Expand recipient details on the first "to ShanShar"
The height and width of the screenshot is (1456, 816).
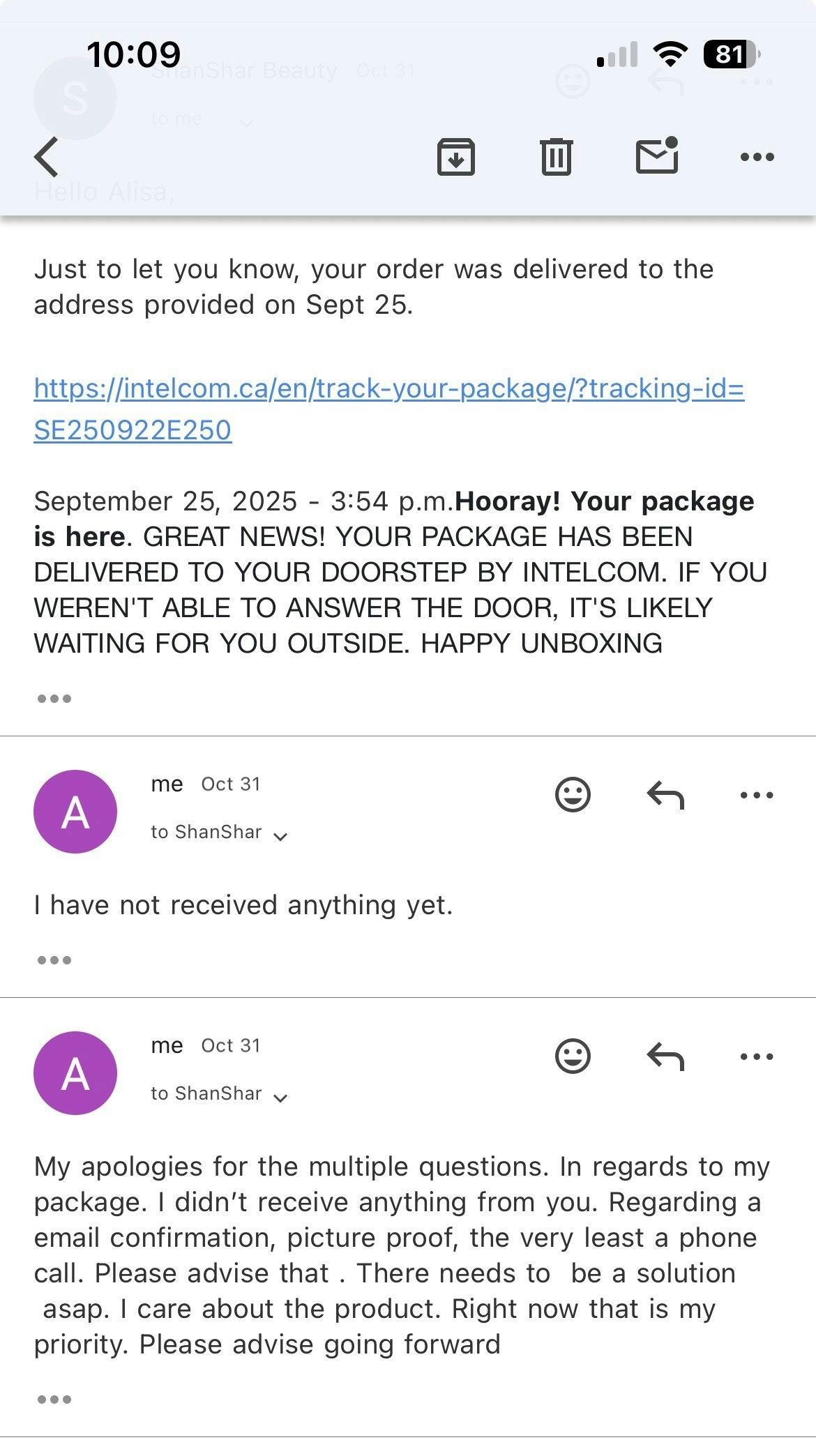pos(280,835)
